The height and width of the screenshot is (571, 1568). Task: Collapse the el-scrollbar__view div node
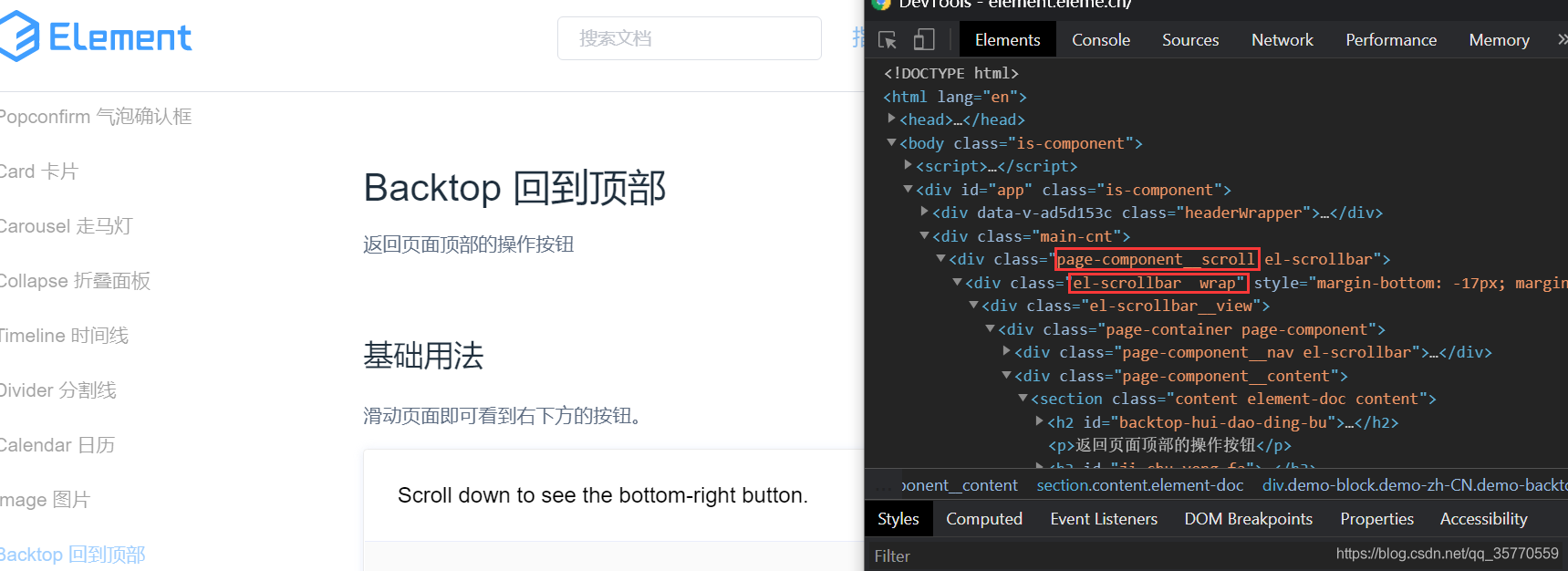[x=974, y=305]
